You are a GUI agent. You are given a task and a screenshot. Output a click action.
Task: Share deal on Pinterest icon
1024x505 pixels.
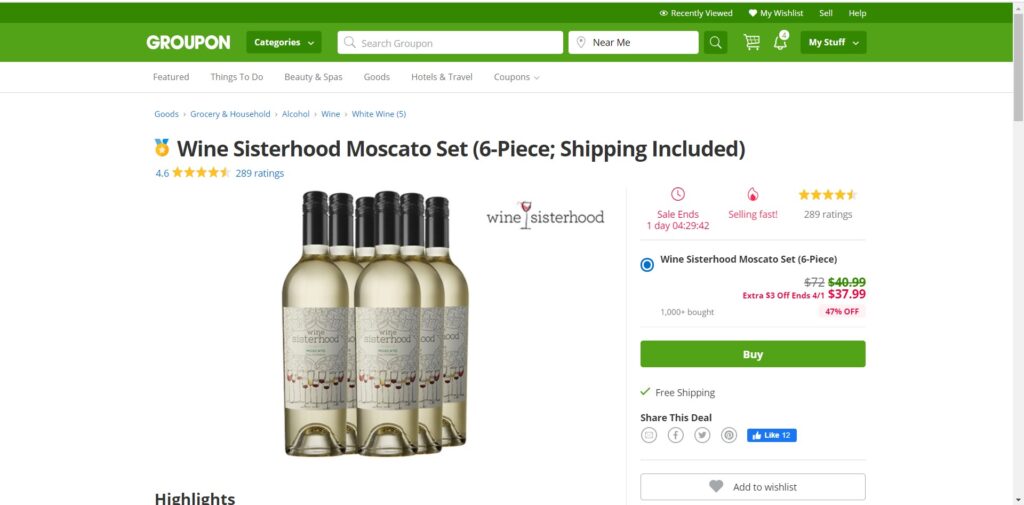(x=729, y=435)
